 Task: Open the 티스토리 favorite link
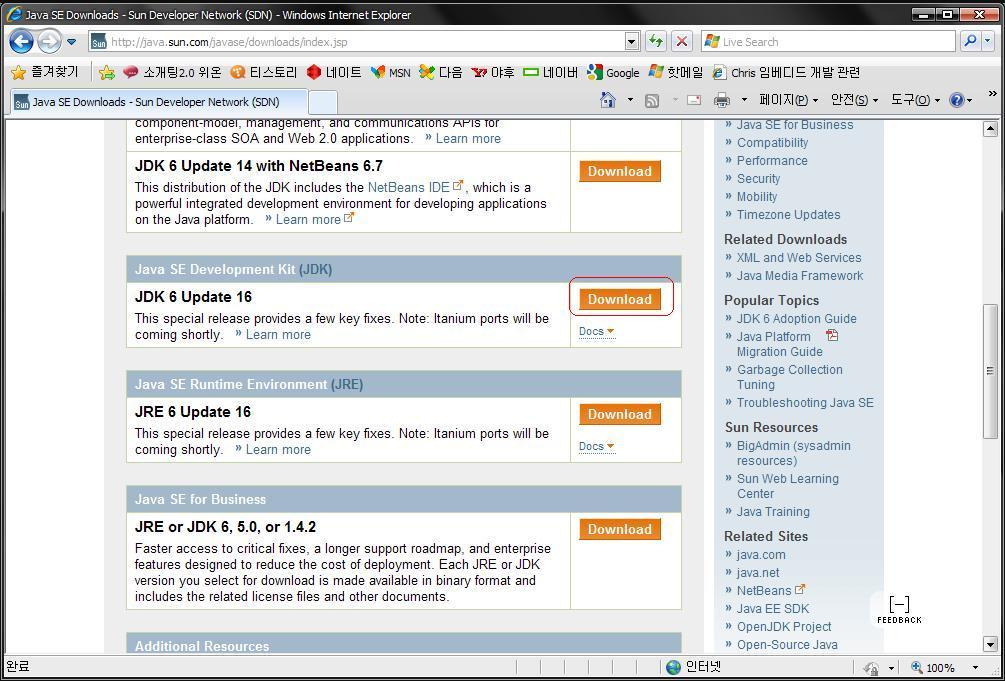[263, 72]
